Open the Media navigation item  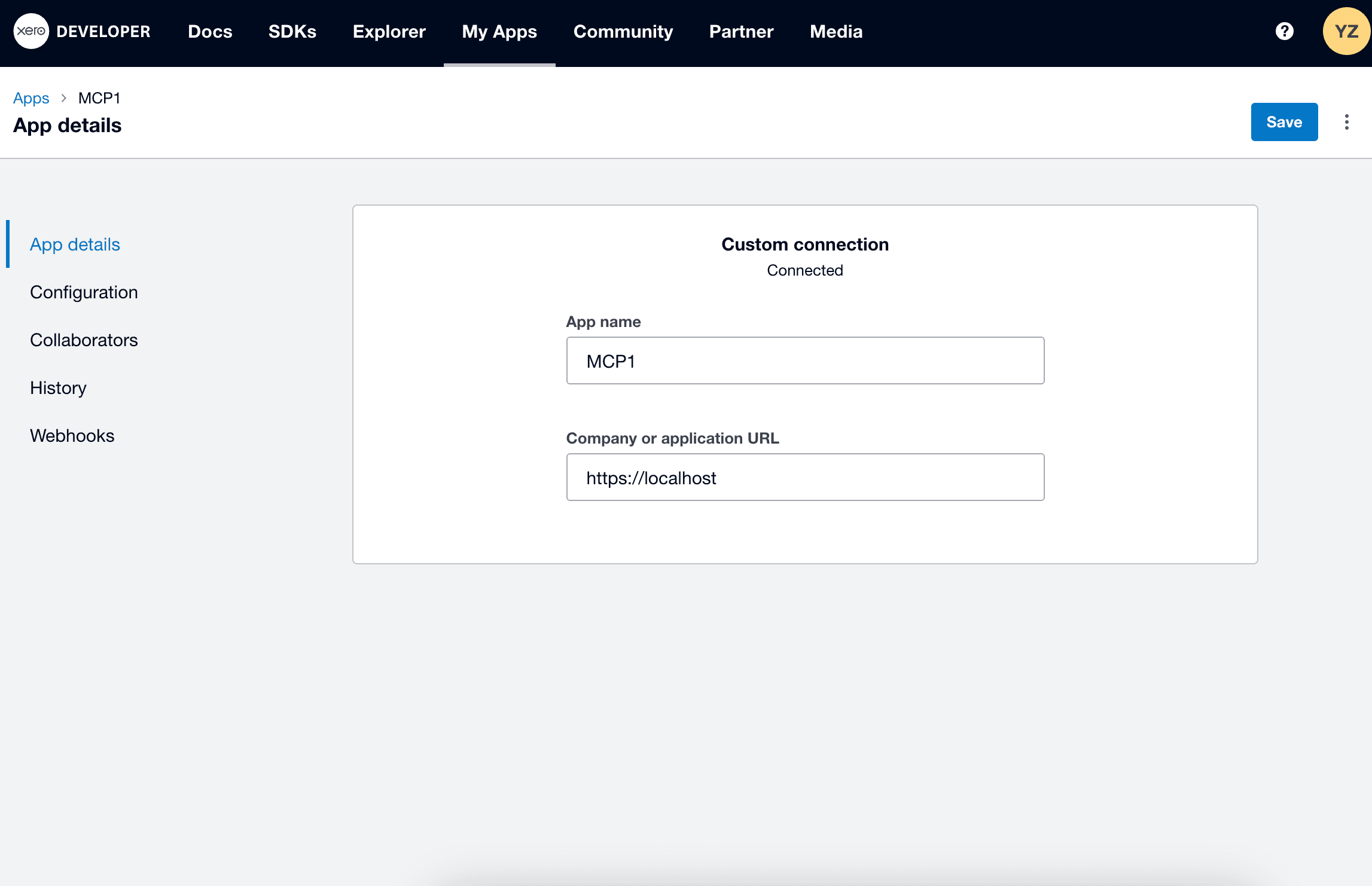836,31
